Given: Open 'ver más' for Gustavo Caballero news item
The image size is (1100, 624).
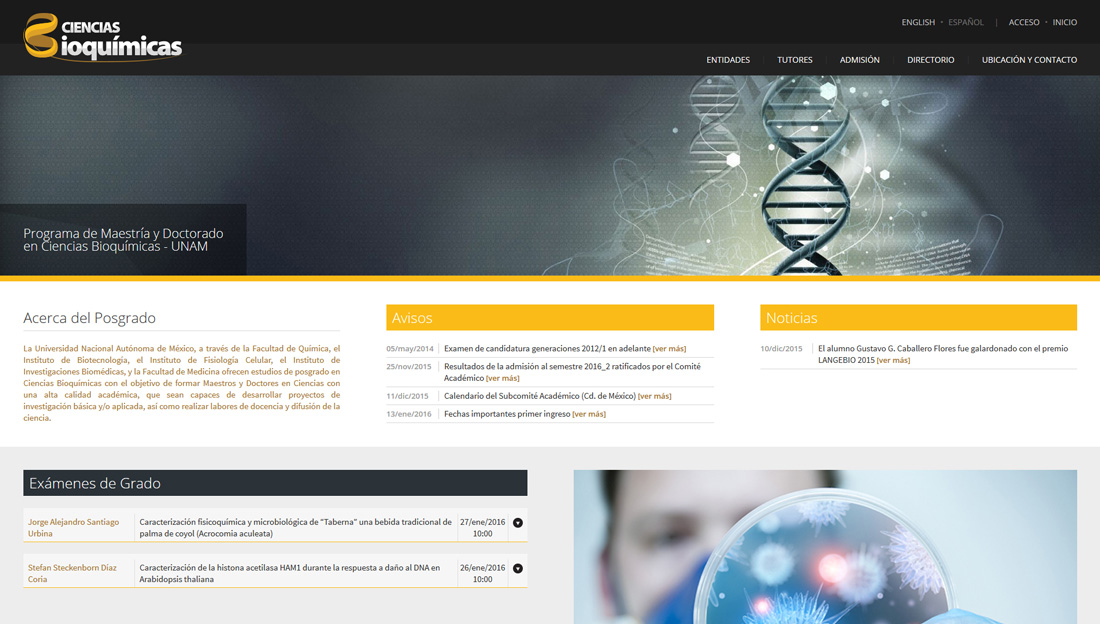Looking at the screenshot, I should point(893,361).
